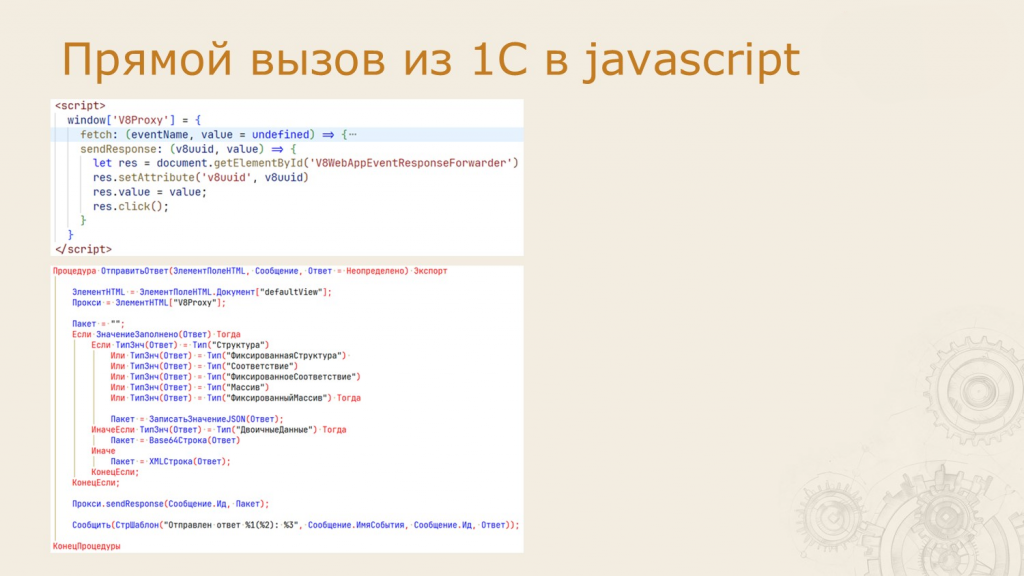Screen dimensions: 1024x576
Task: Click the line with Тип("Соответствие")
Action: [x=204, y=366]
